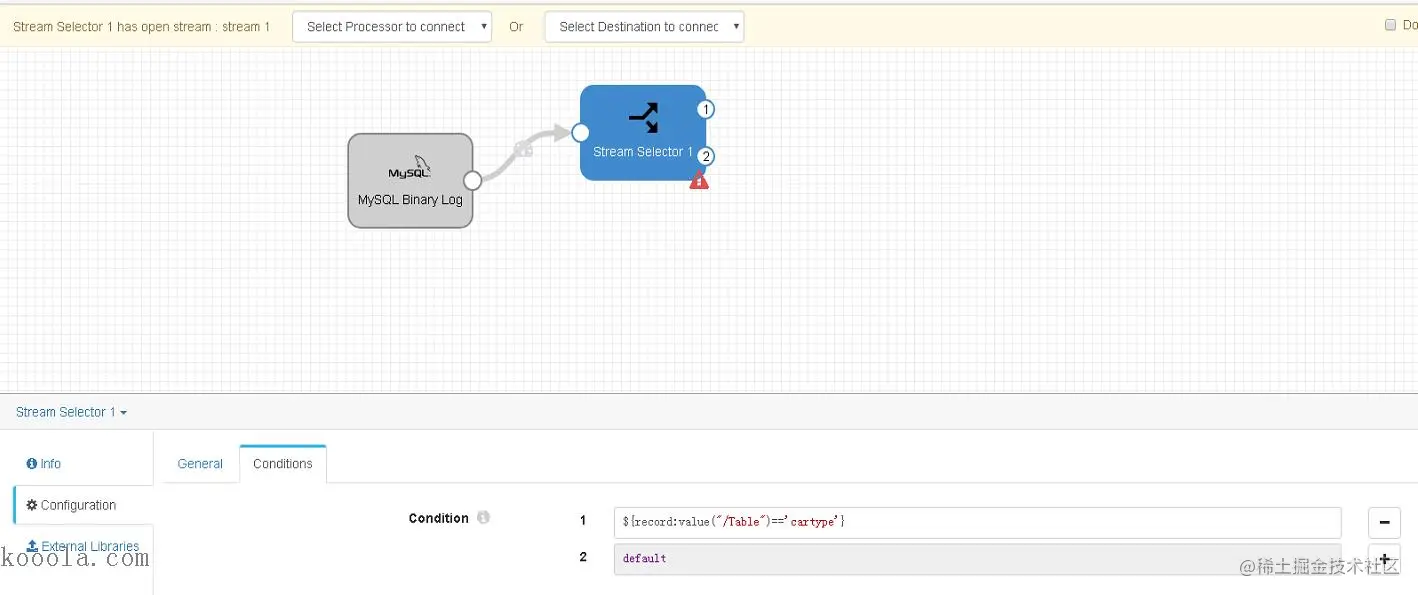Switch to the General tab
Screen dimensions: 1418x595
(200, 464)
